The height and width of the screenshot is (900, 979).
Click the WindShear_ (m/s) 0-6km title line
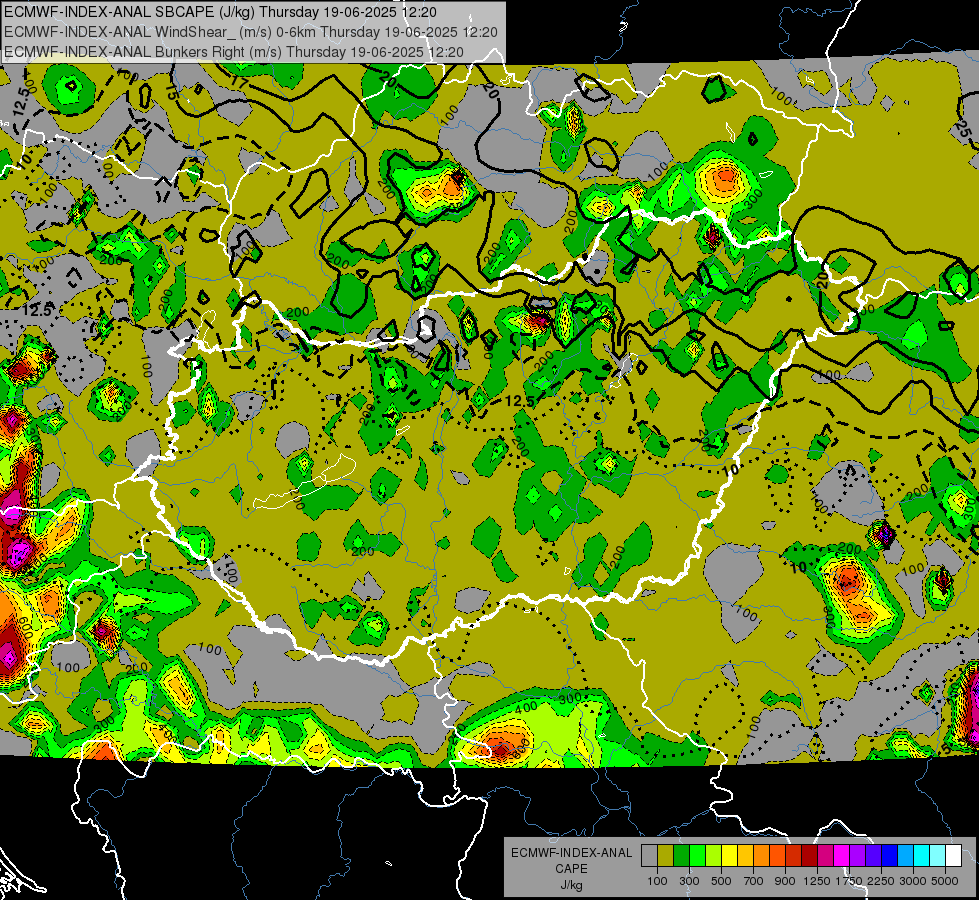(250, 32)
